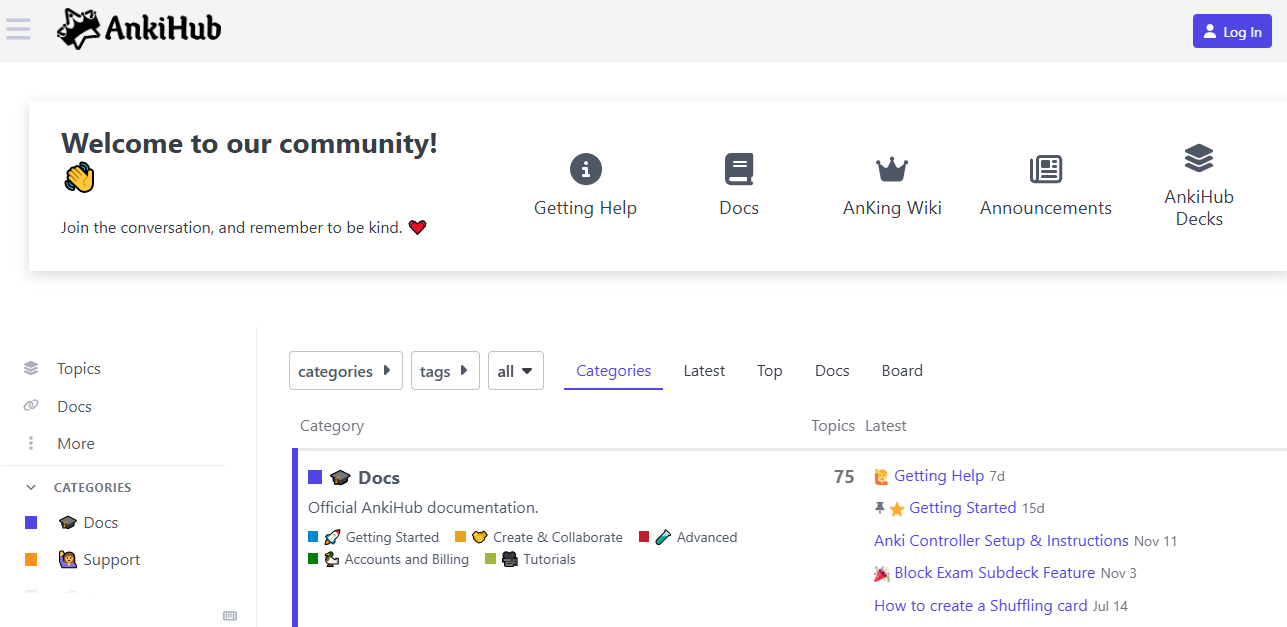
Task: Open the categories filter dropdown
Action: click(346, 371)
